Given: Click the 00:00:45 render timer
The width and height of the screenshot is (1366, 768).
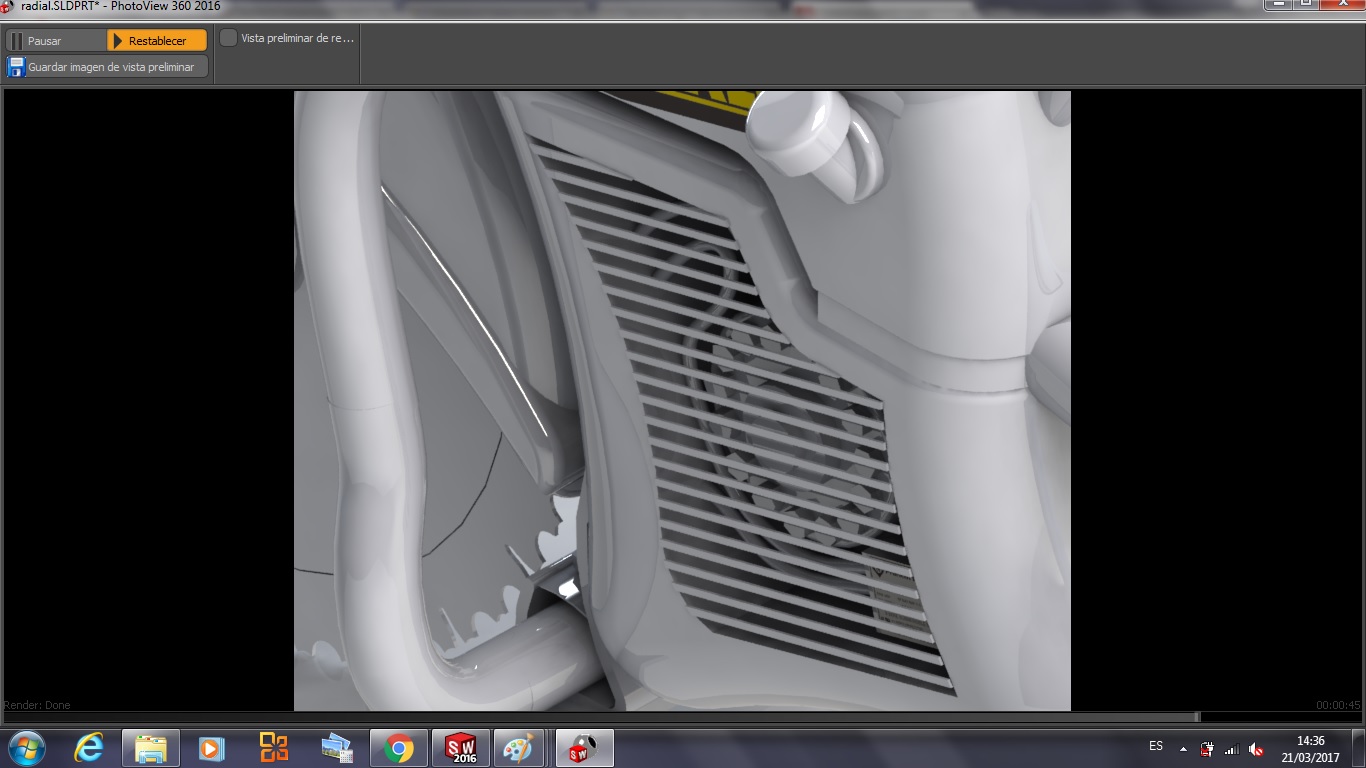Looking at the screenshot, I should [1338, 705].
